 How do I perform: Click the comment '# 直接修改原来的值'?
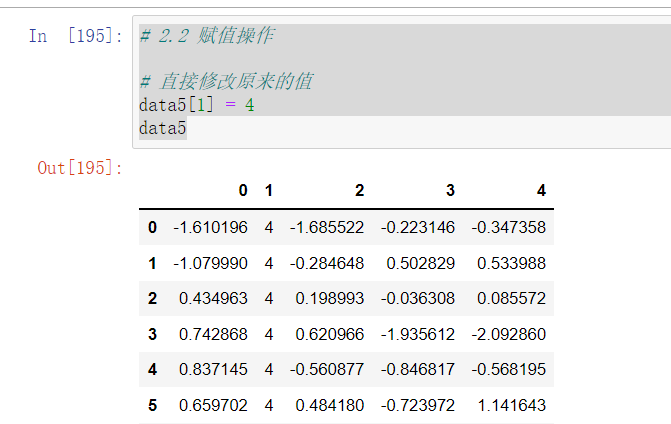click(x=226, y=81)
